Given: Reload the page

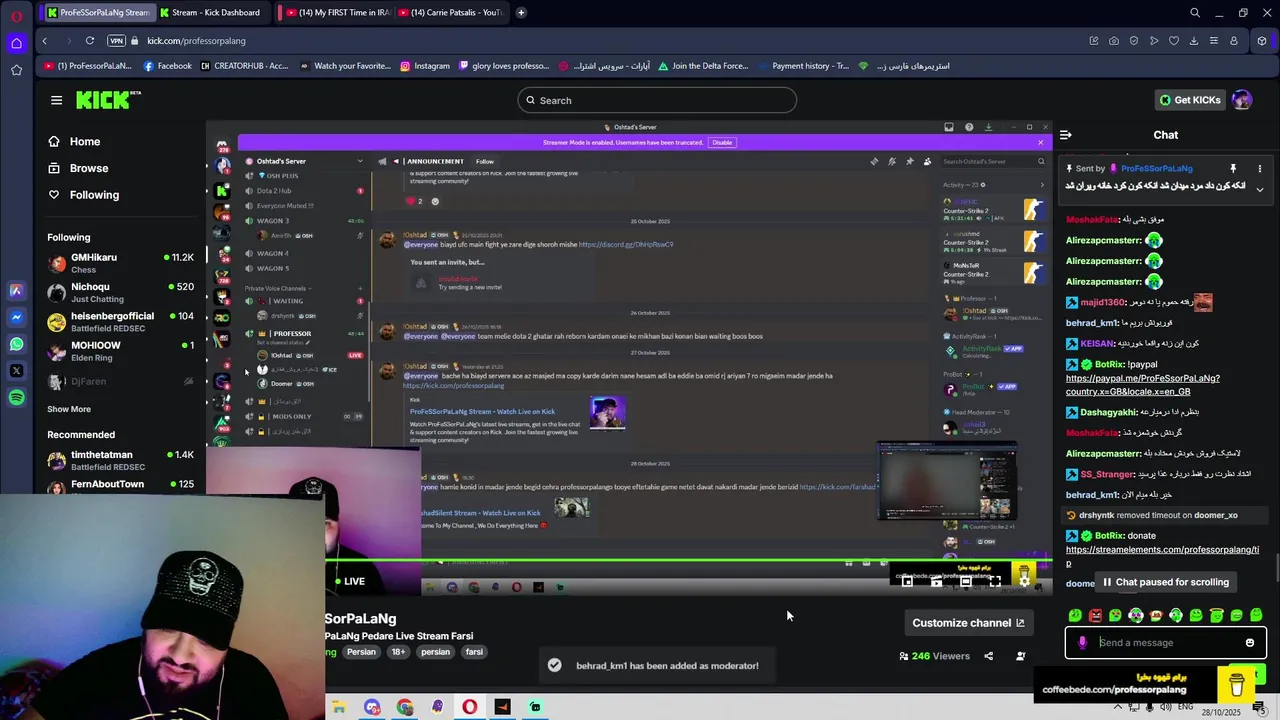Looking at the screenshot, I should 90,41.
